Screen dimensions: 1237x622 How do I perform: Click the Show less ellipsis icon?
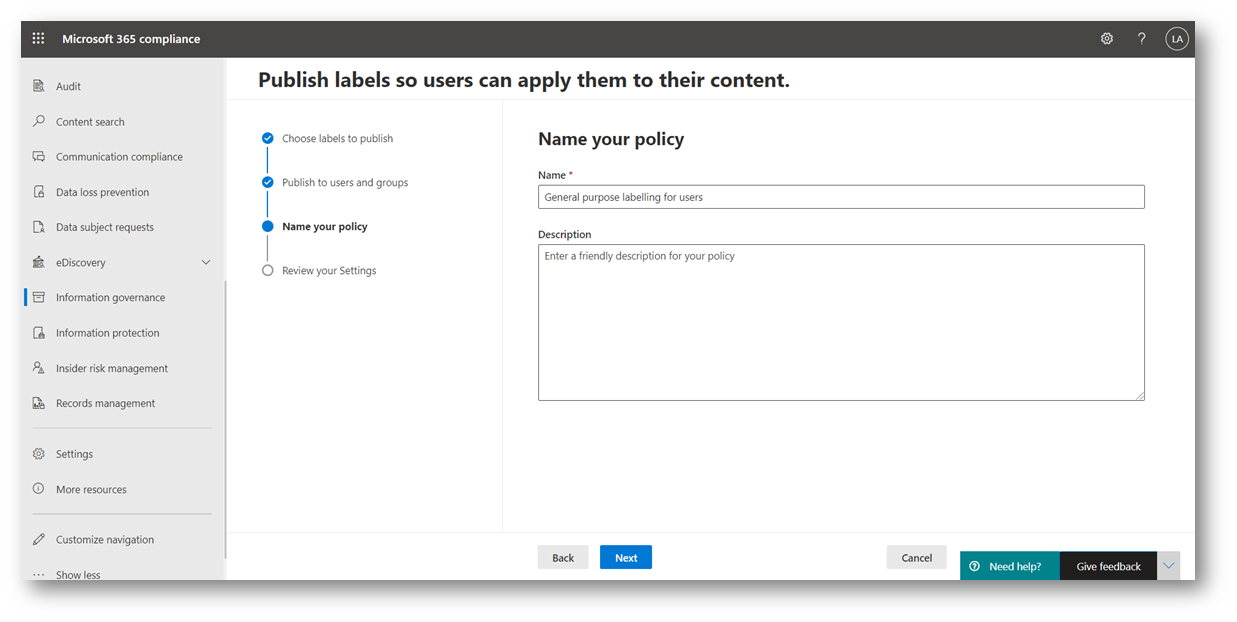[39, 574]
